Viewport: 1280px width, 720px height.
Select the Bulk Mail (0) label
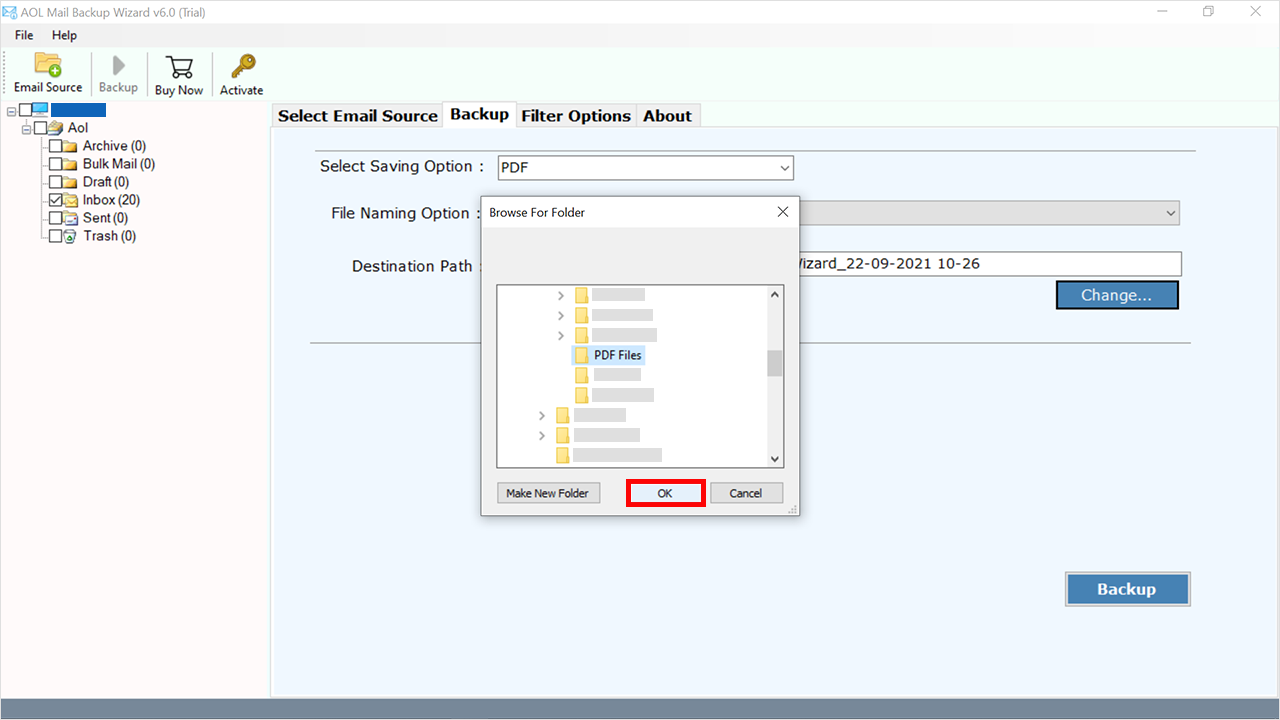pos(119,164)
